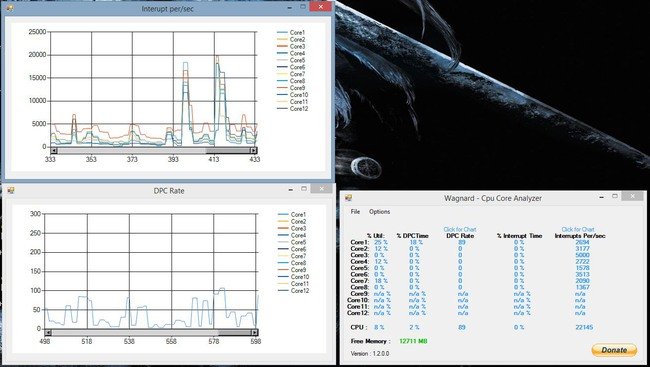The width and height of the screenshot is (650, 367).
Task: Click Core1 legend entry in DPC Rate chart
Action: point(292,214)
